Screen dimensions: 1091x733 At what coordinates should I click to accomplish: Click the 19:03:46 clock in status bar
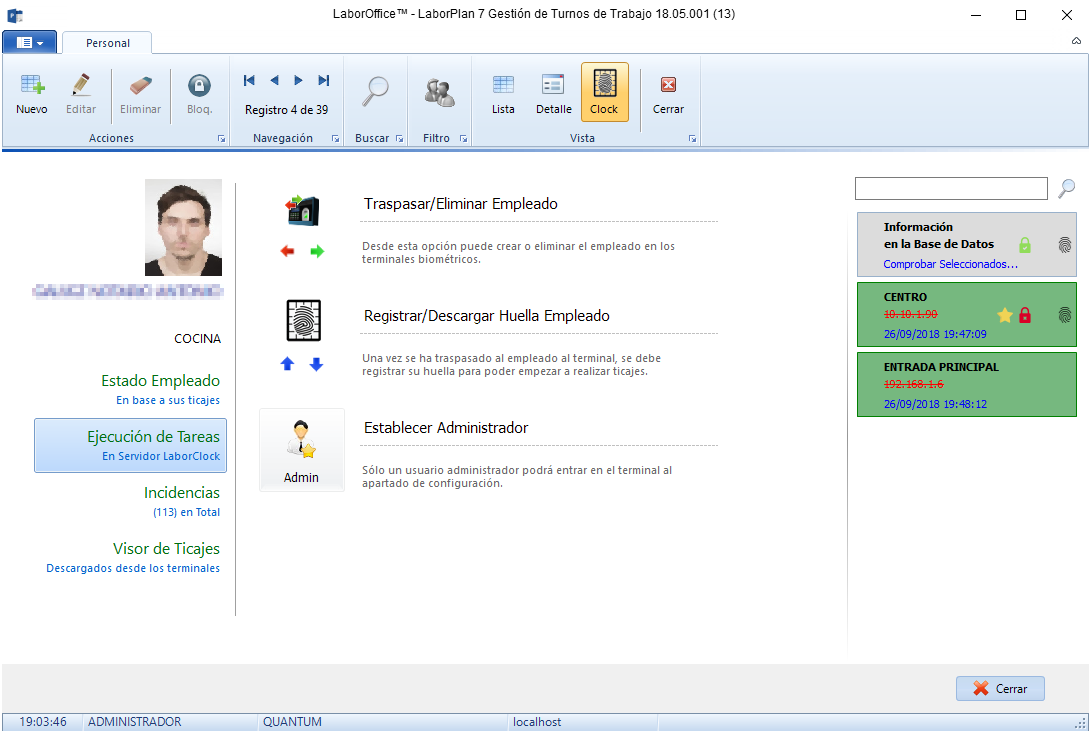point(42,722)
